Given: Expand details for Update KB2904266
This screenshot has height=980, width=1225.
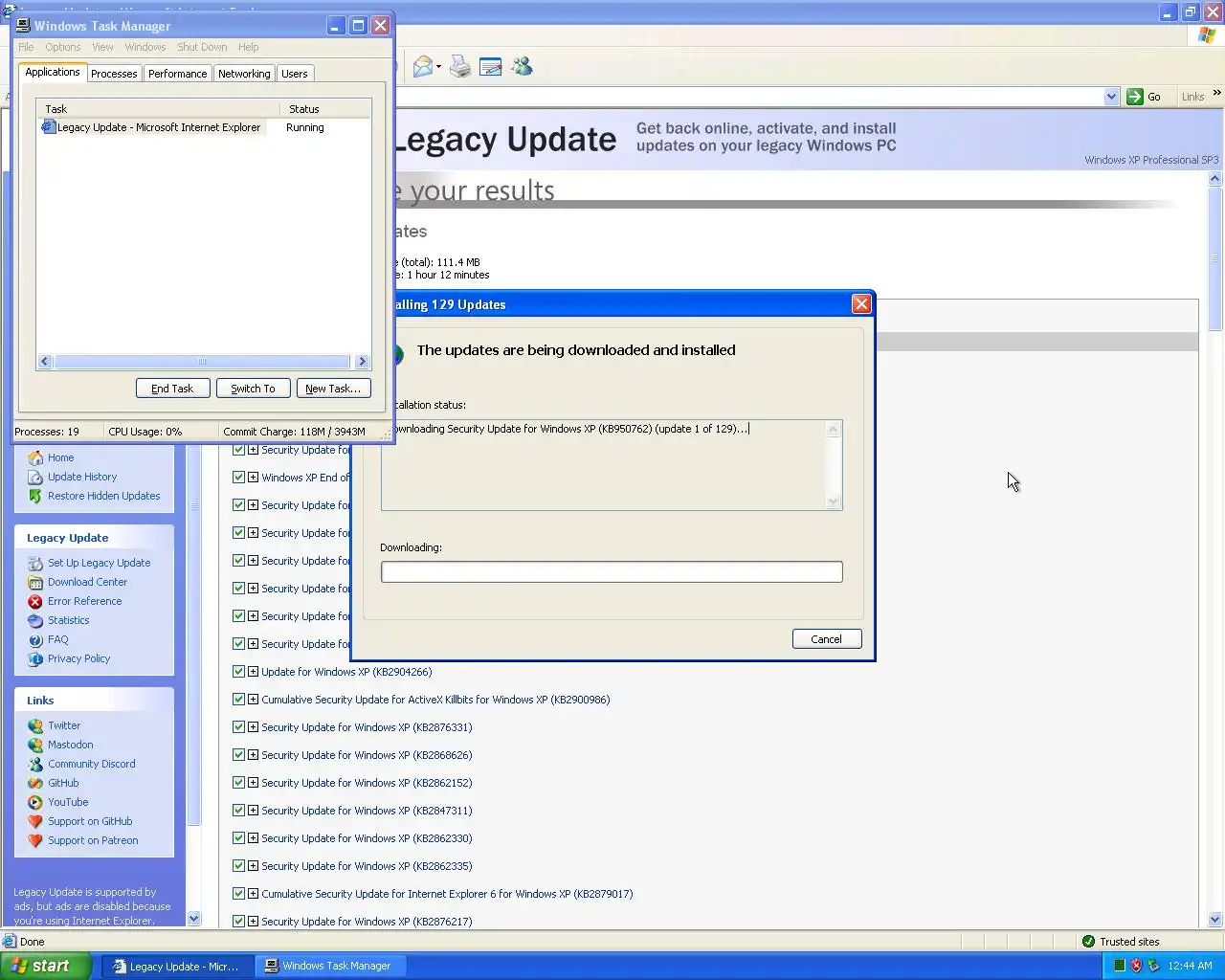Looking at the screenshot, I should pyautogui.click(x=254, y=672).
